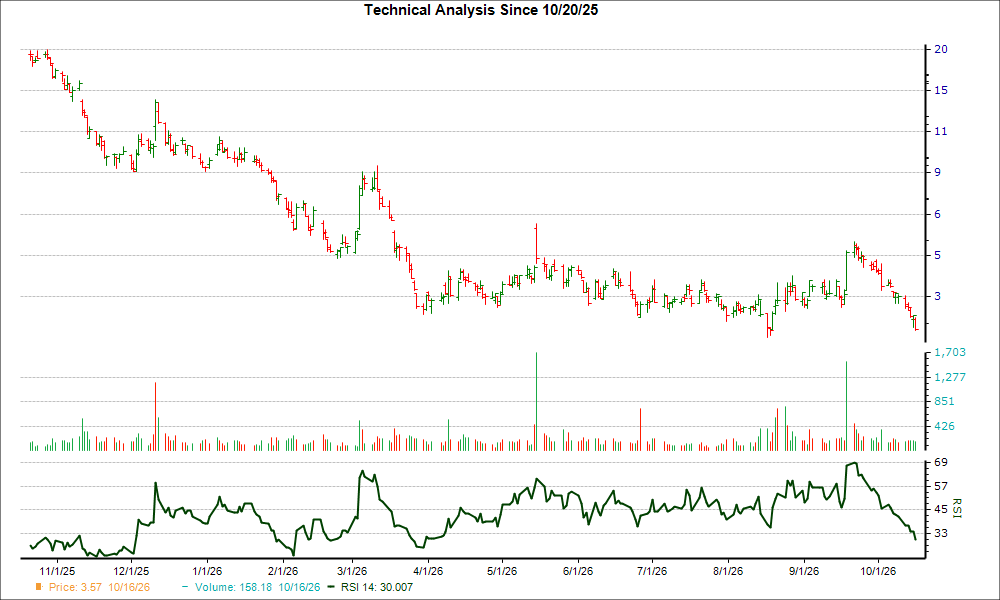Viewport: 1000px width, 600px height.
Task: Click the Volume 158.18 legend entry
Action: tap(258, 587)
